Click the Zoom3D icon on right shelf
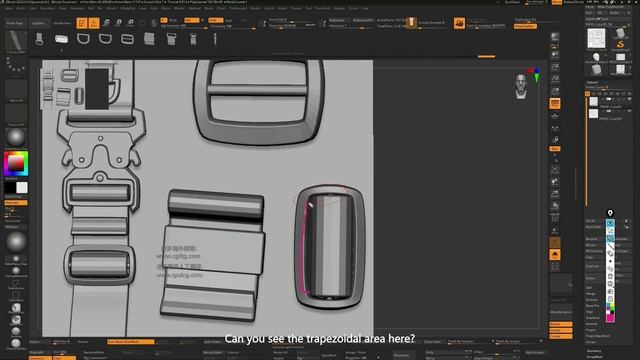 point(555,193)
